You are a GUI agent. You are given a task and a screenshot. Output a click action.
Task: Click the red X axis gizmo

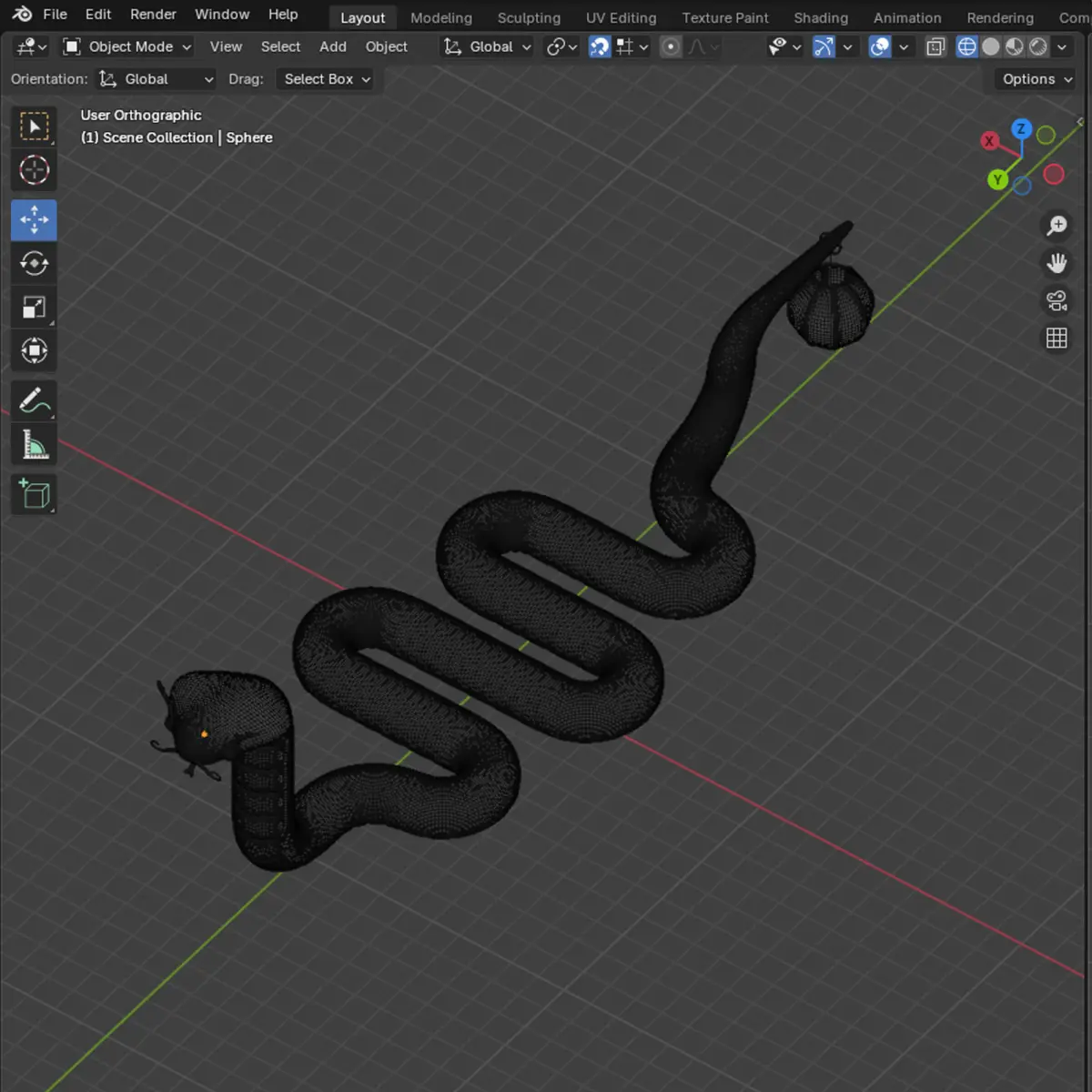pos(989,141)
